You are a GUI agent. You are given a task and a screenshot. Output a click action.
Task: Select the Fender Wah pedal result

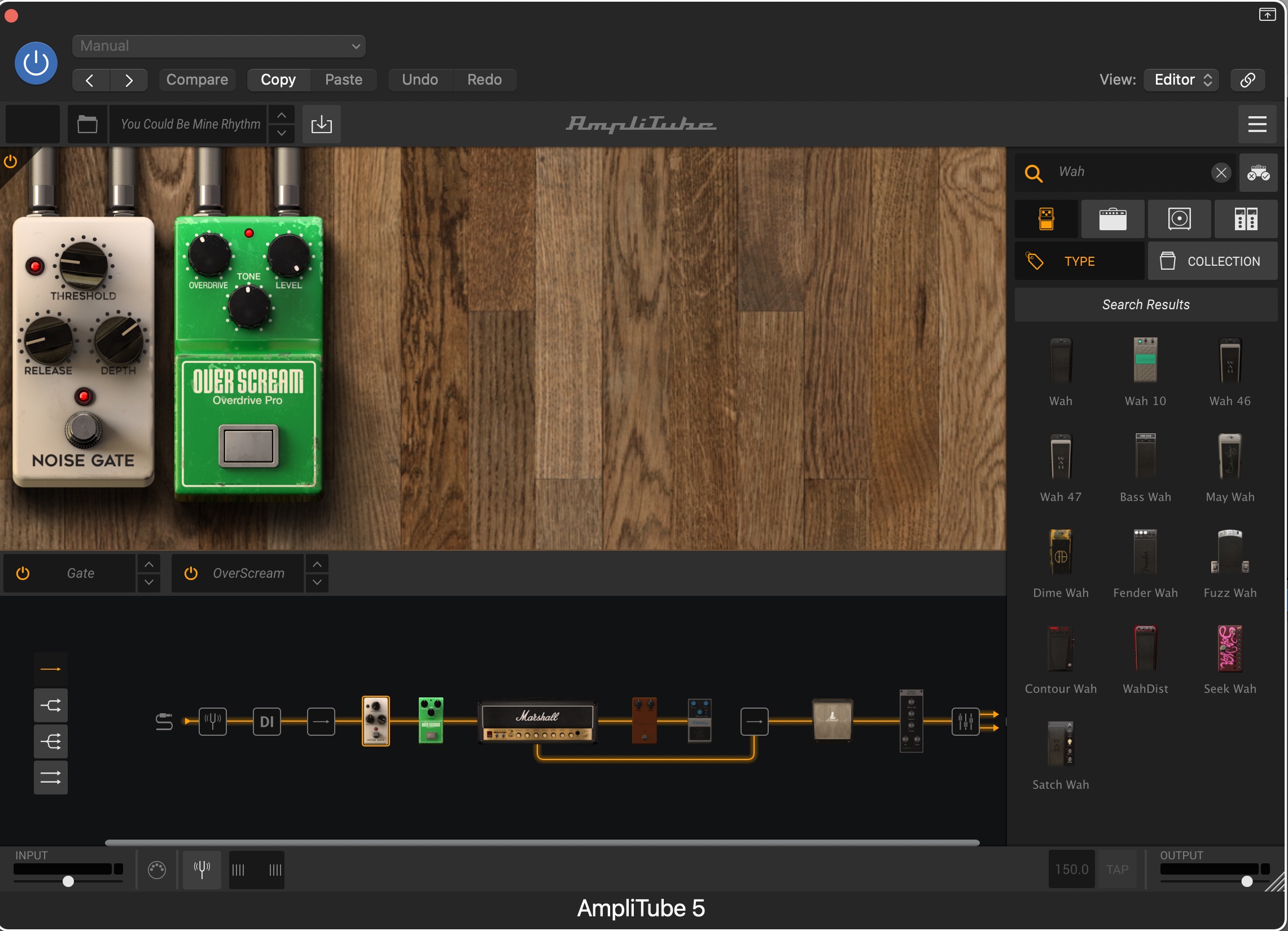(x=1145, y=564)
